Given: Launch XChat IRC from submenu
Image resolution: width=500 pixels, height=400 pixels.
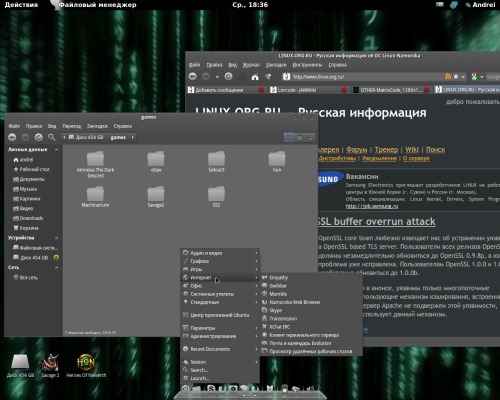Looking at the screenshot, I should 311,327.
